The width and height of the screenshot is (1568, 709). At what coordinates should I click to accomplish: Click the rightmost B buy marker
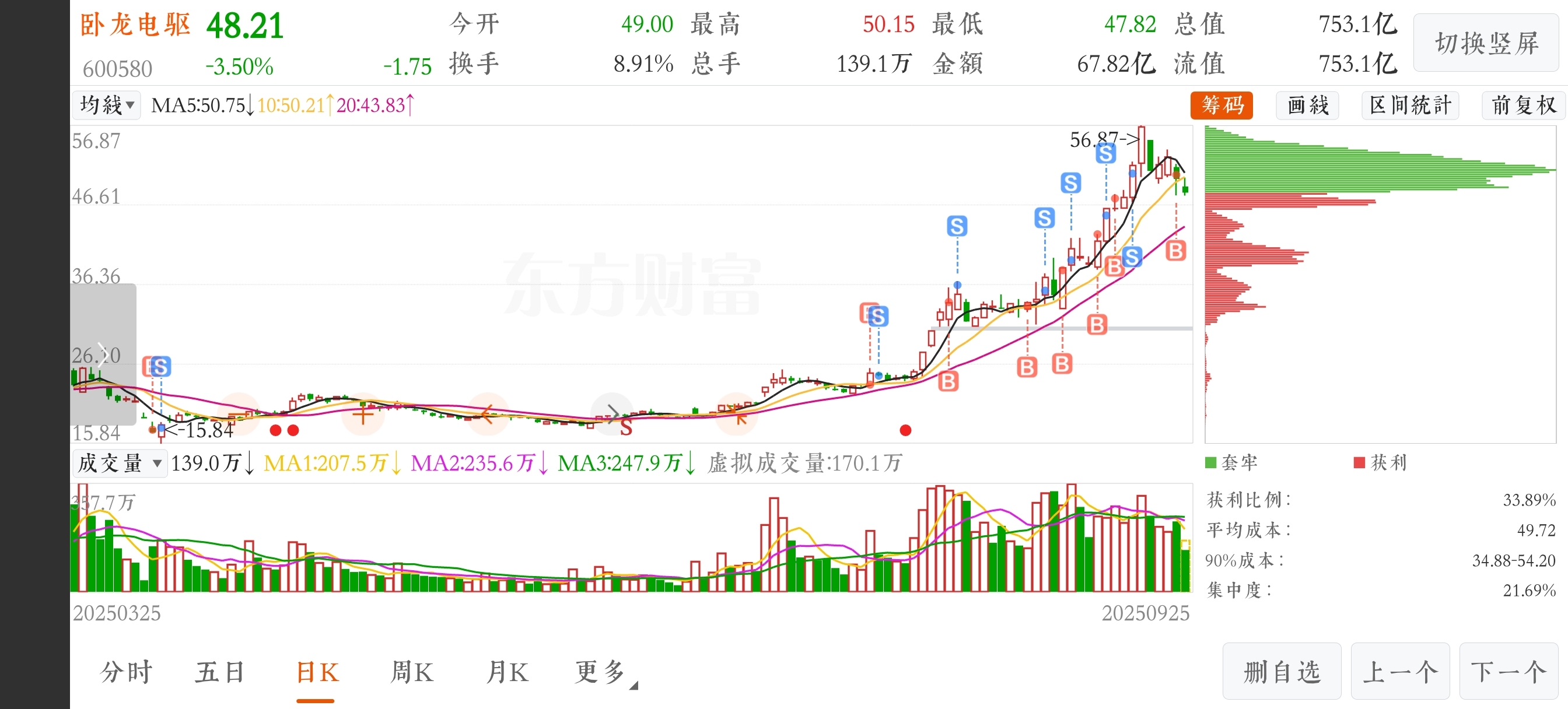1175,251
